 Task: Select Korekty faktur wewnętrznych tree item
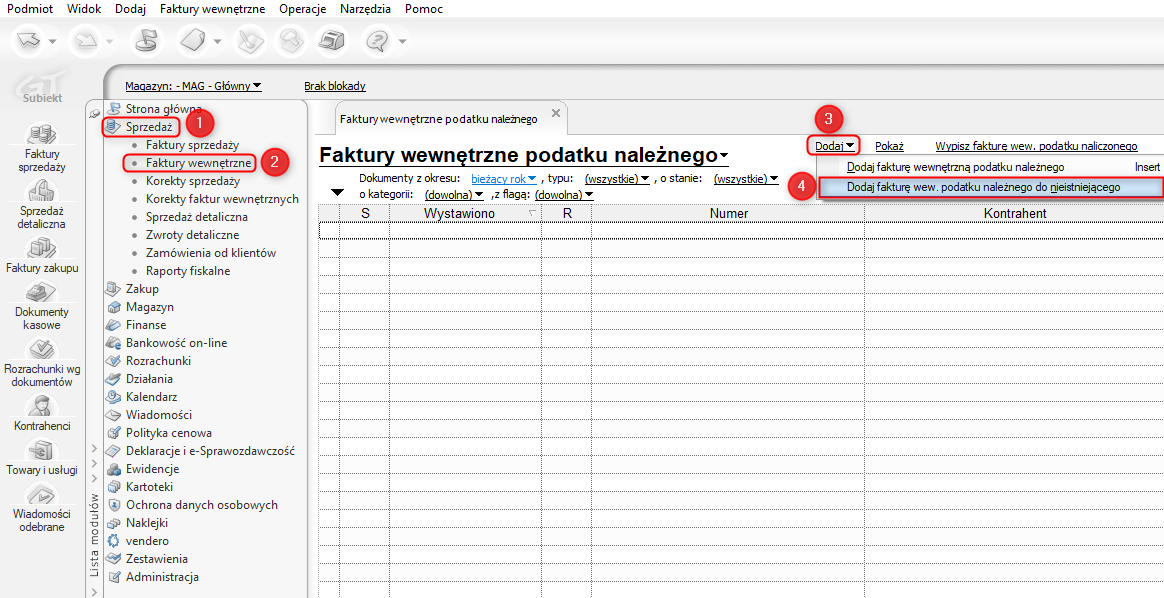click(223, 199)
